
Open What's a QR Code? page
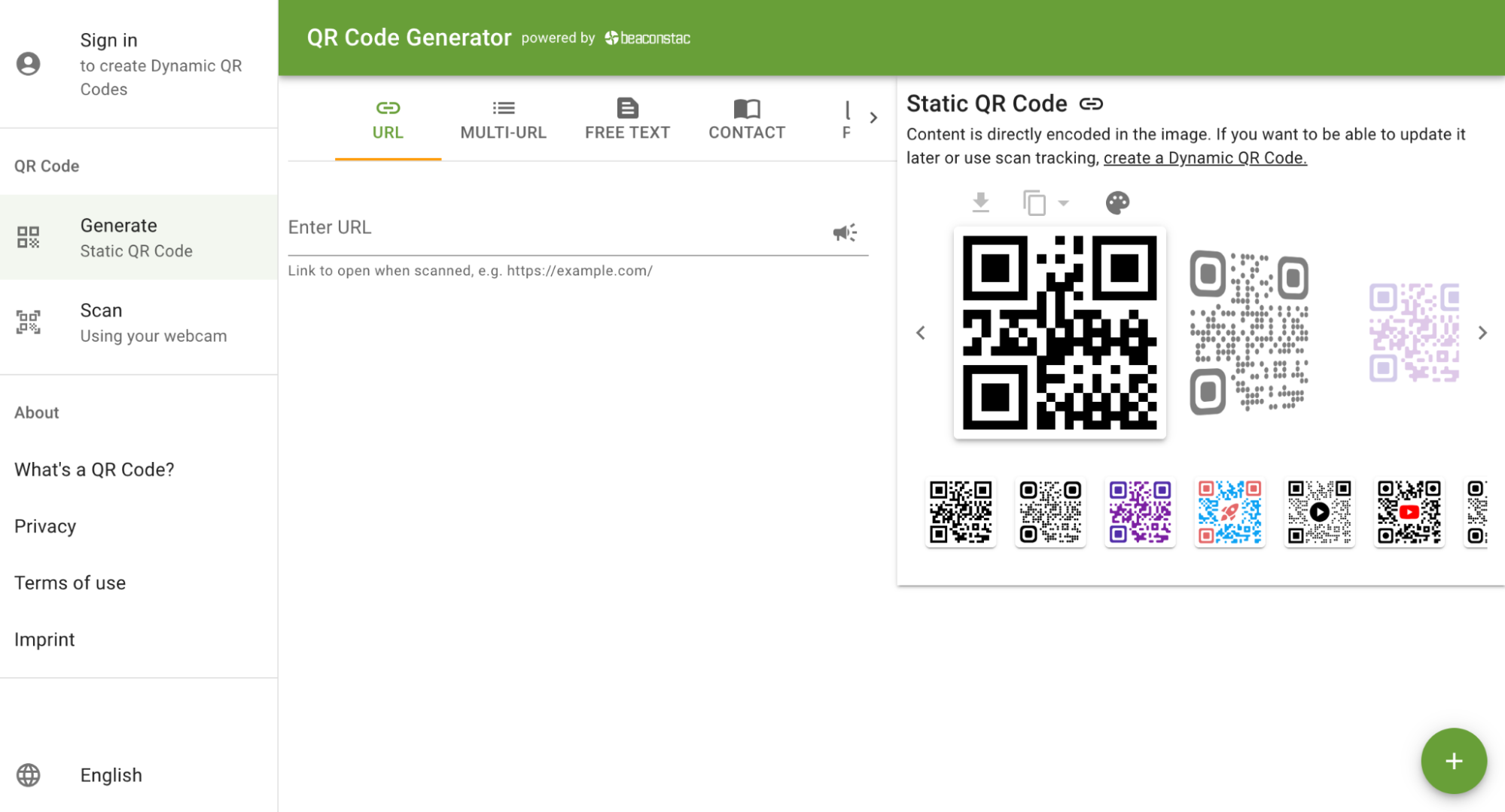pyautogui.click(x=94, y=470)
